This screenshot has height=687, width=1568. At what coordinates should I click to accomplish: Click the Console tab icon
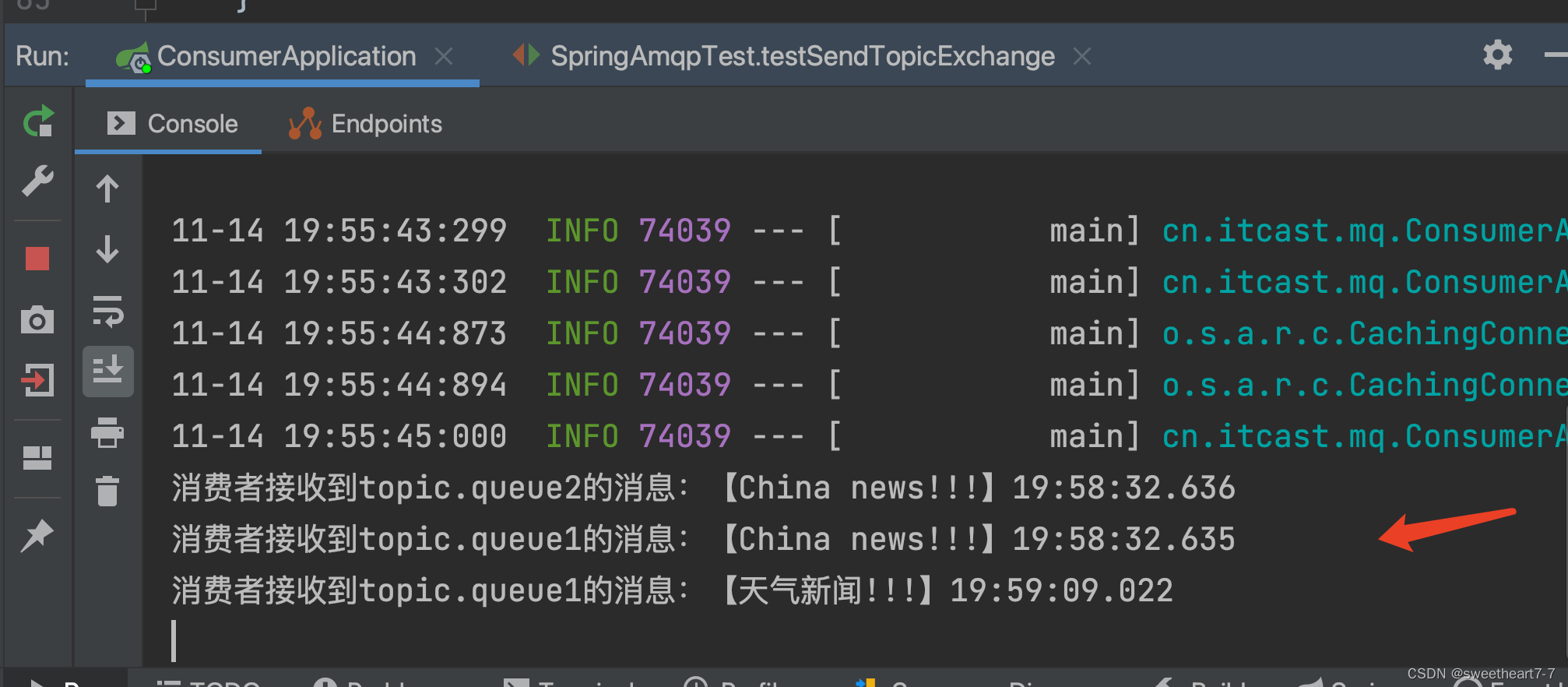pos(121,123)
